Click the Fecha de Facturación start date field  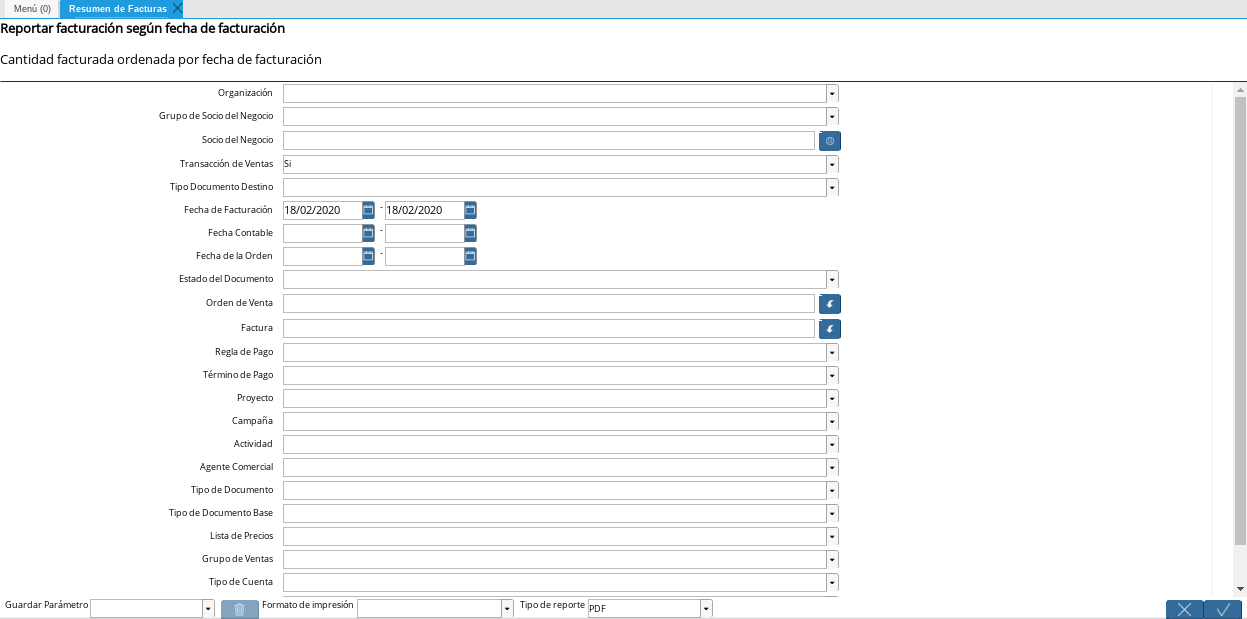(322, 210)
